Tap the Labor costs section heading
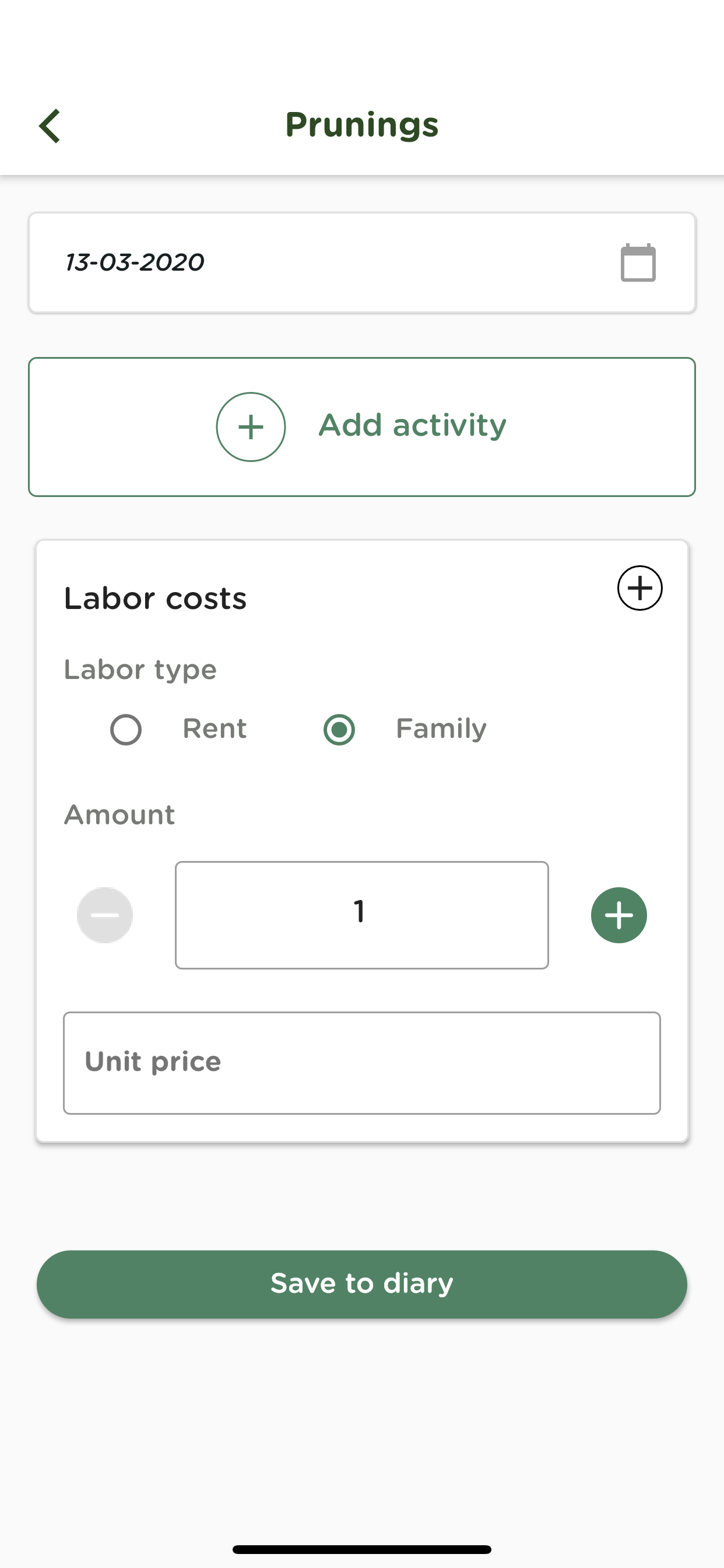Image resolution: width=724 pixels, height=1568 pixels. 155,598
